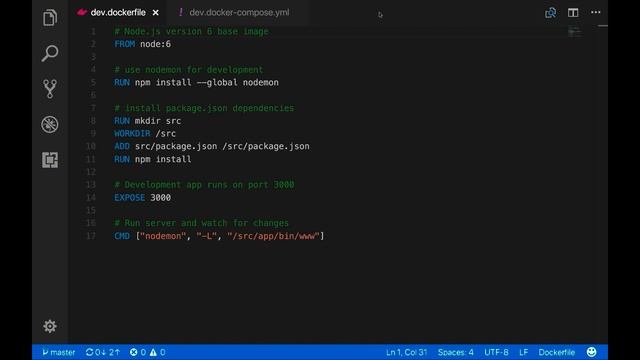Click line 11 'RUN npm install'
The width and height of the screenshot is (640, 360).
(153, 159)
